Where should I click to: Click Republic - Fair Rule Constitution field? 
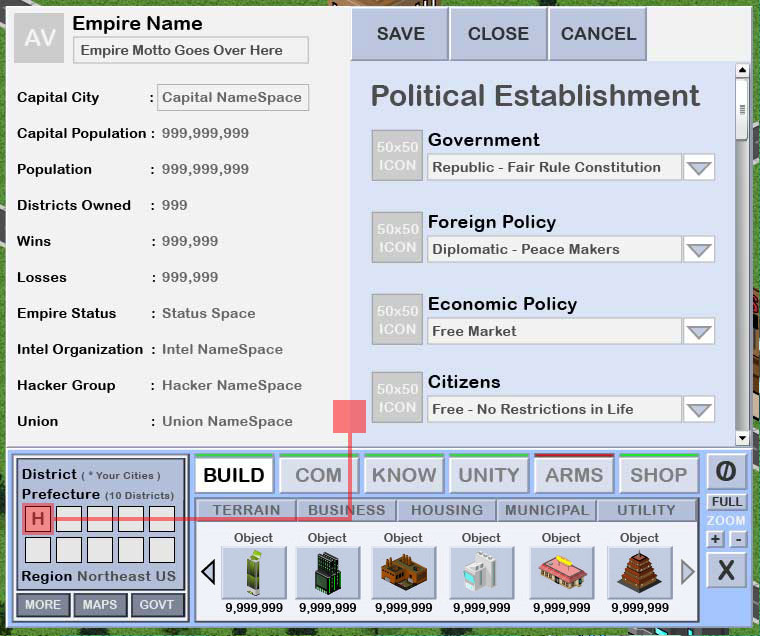tap(554, 168)
